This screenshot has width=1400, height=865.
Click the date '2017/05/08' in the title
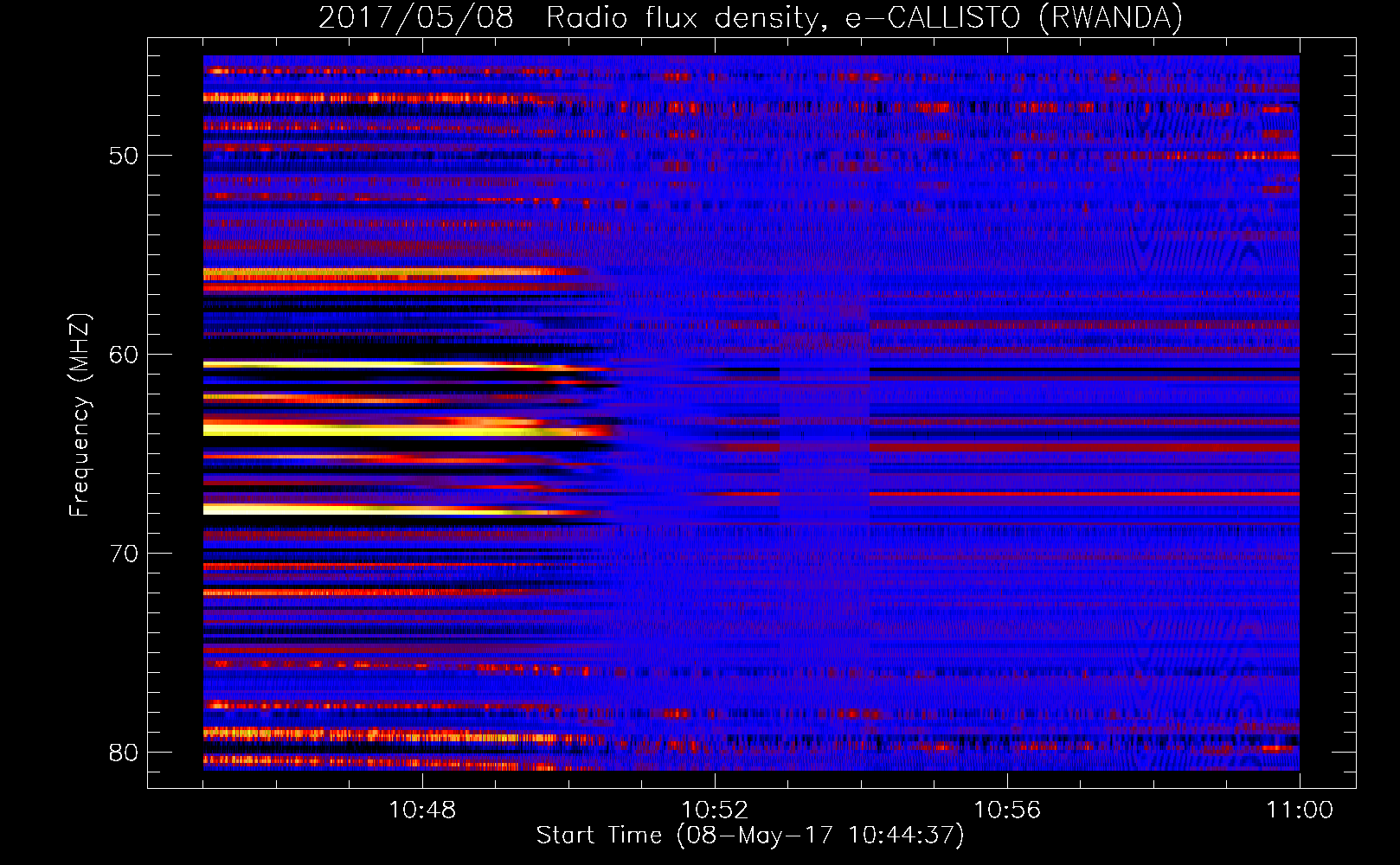pos(416,17)
